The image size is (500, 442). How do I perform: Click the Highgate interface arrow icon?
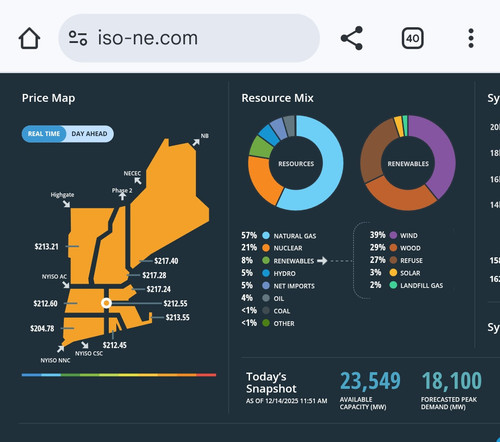(66, 204)
